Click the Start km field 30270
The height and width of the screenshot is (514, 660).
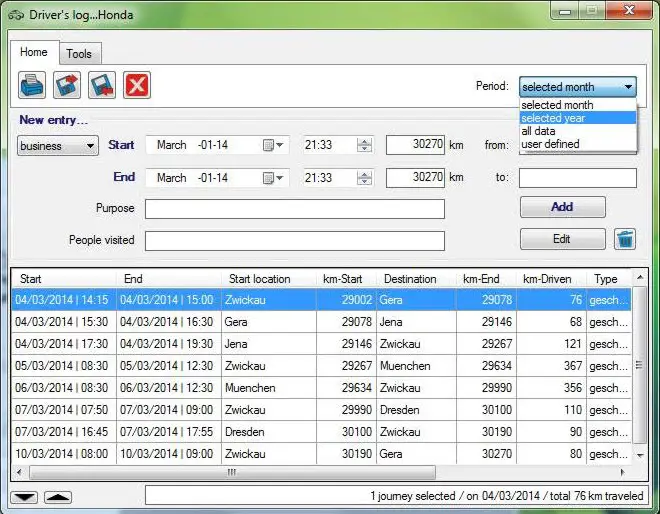(415, 145)
